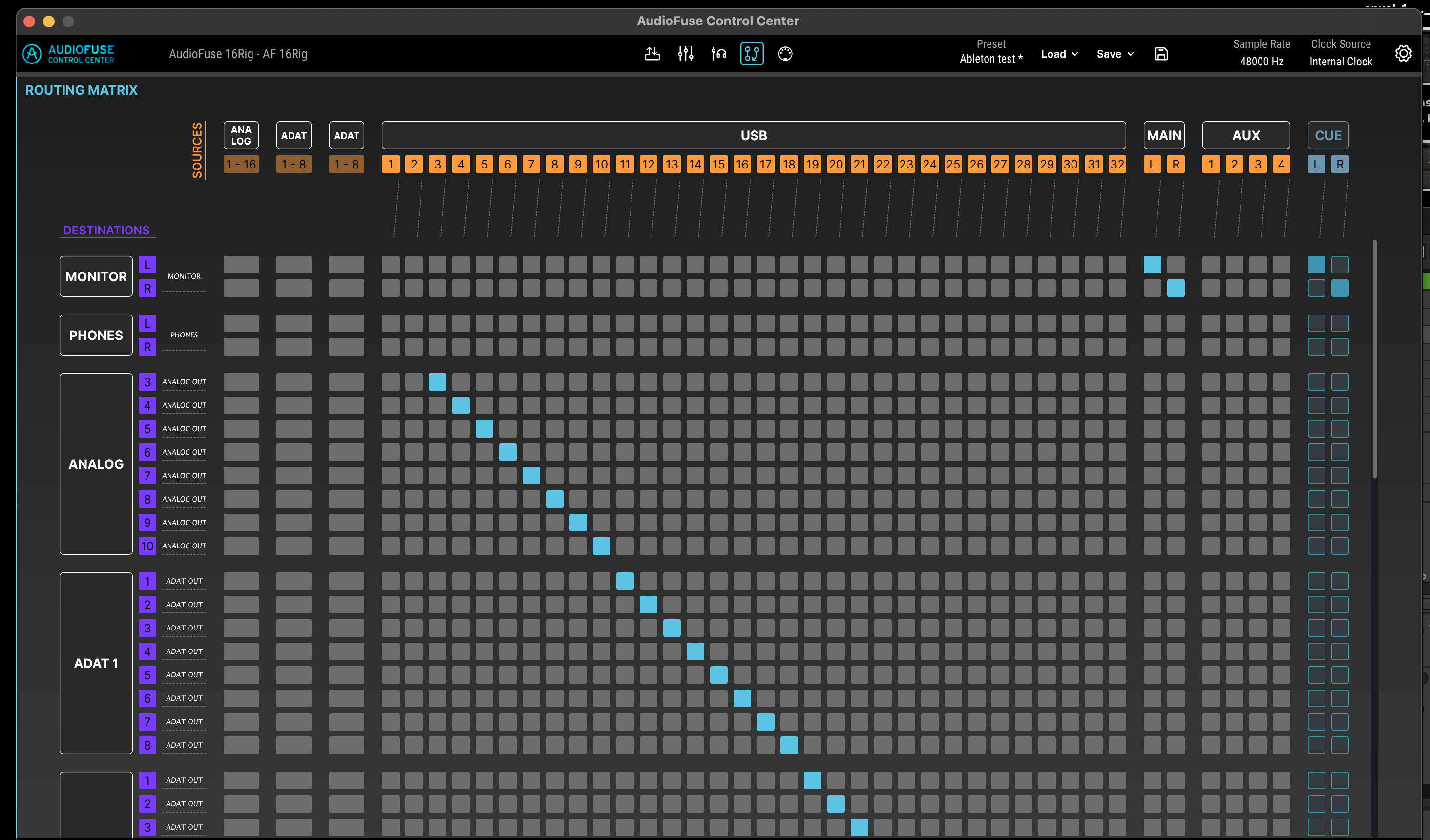The image size is (1430, 840).
Task: Click the PHONES destination group box
Action: [96, 336]
